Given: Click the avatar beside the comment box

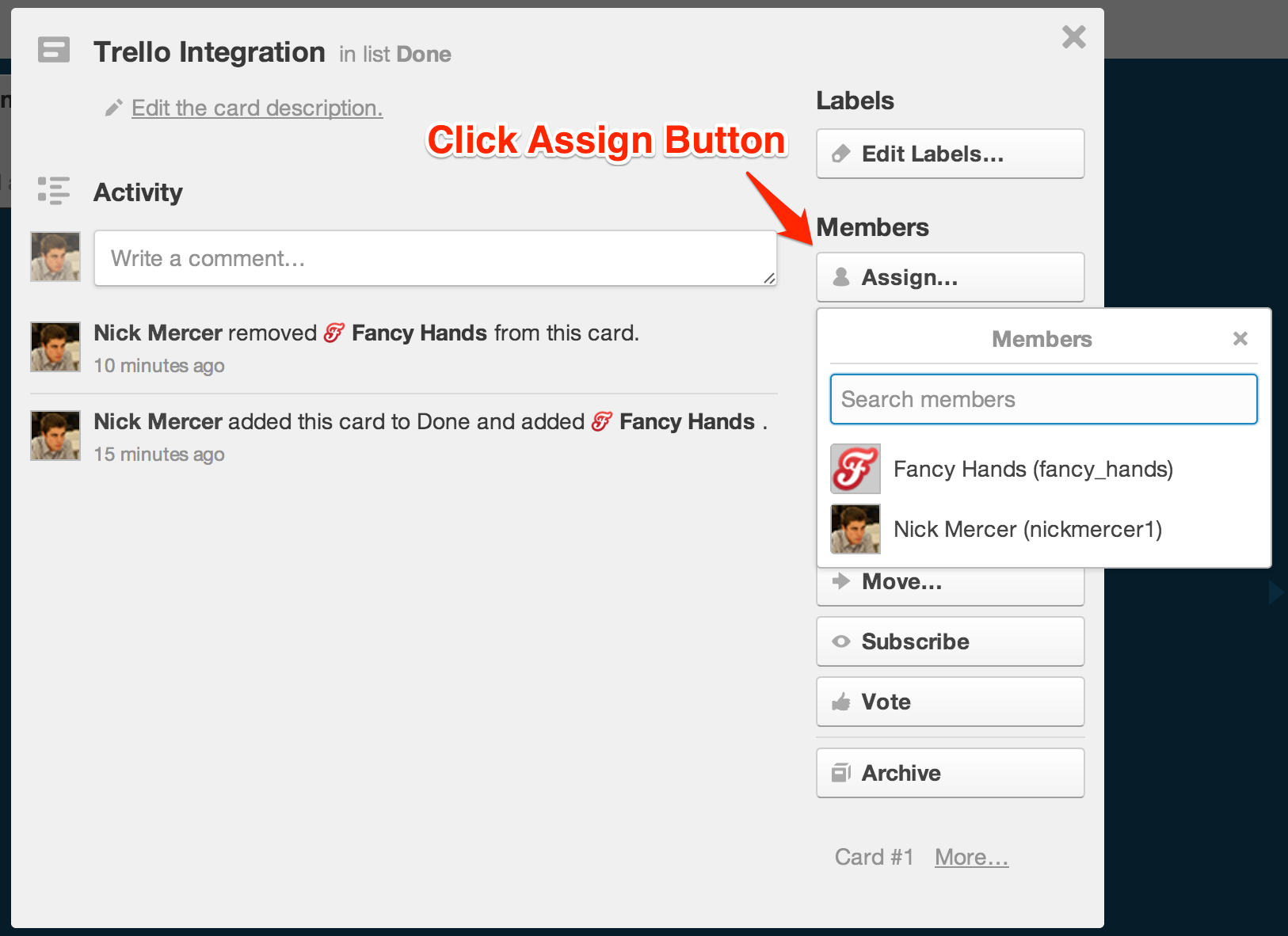Looking at the screenshot, I should coord(55,257).
